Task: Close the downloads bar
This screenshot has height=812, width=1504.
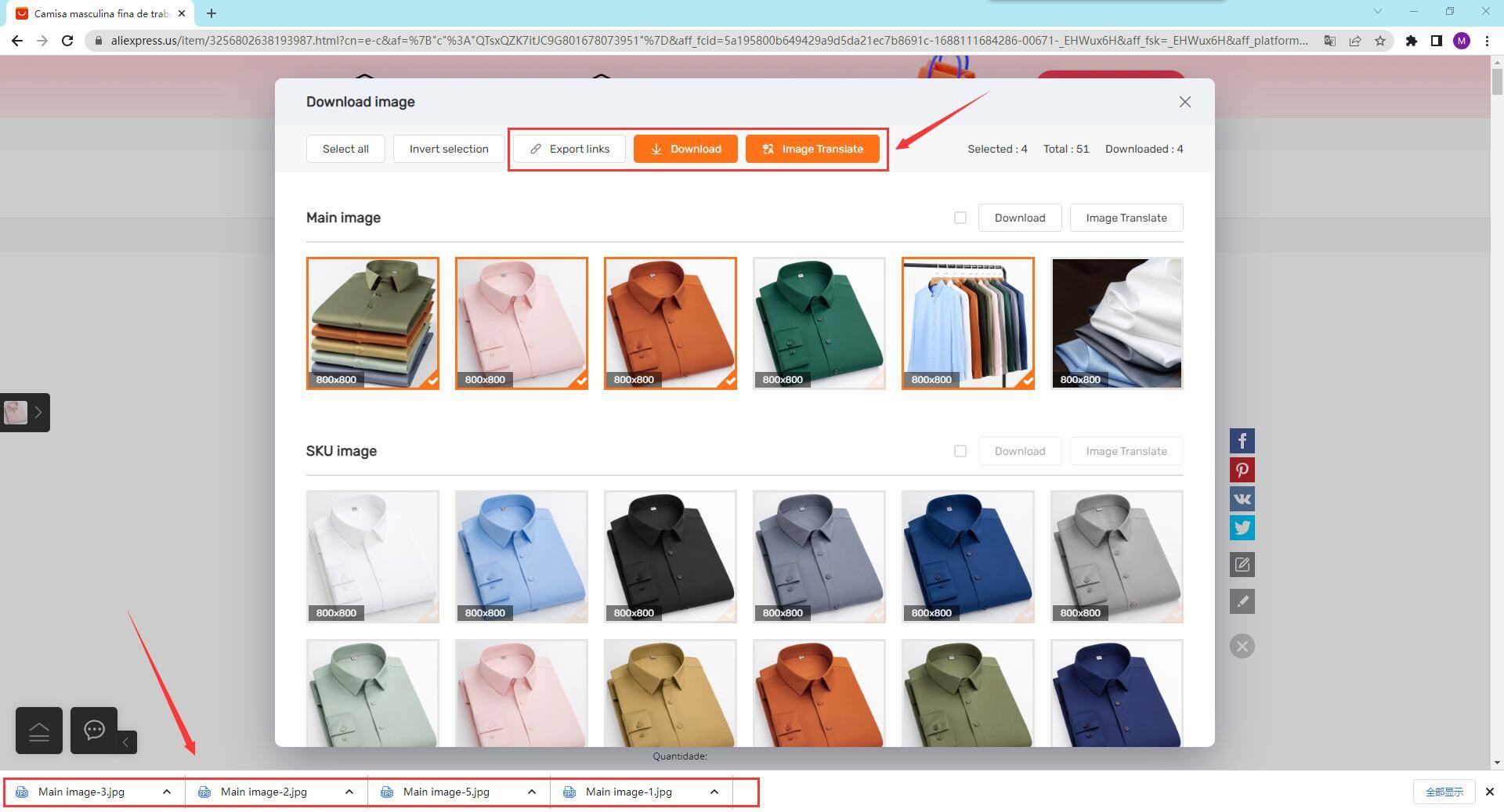Action: (x=1490, y=792)
